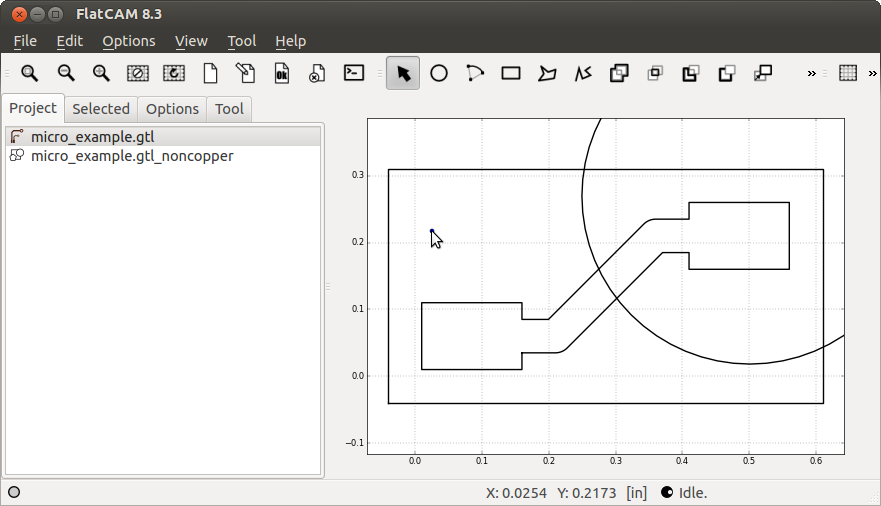Switch to the Selected tab
This screenshot has height=506, width=881.
coord(101,109)
